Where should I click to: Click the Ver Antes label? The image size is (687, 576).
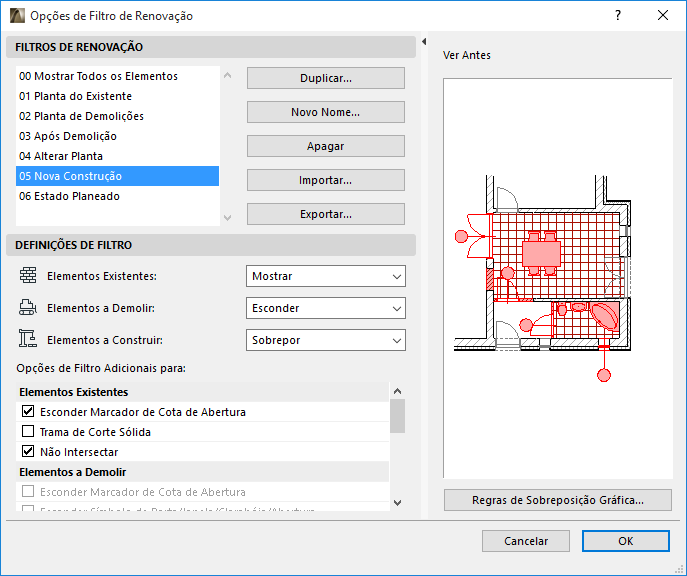tap(467, 55)
